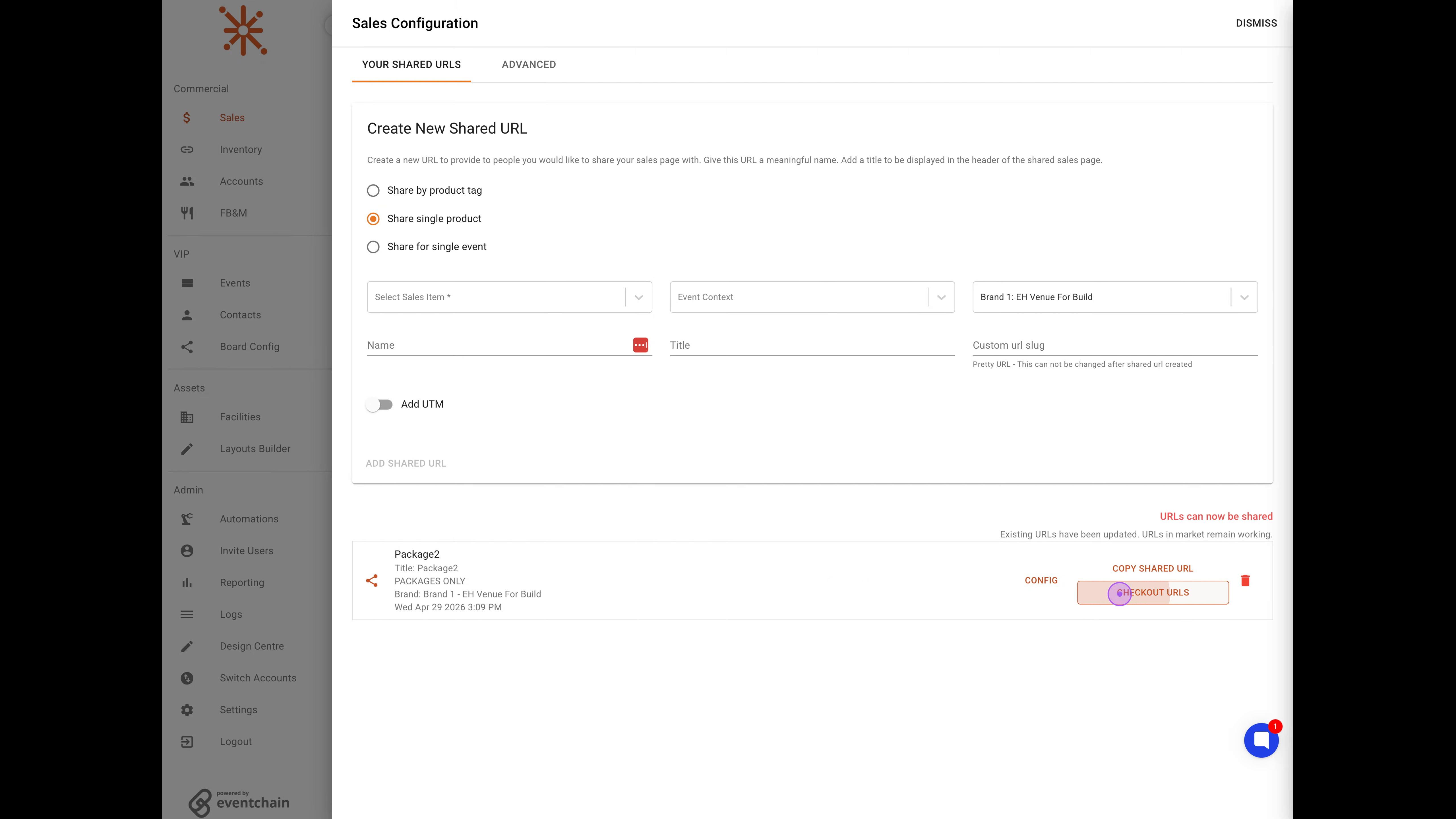Click into the Title input field

click(812, 345)
